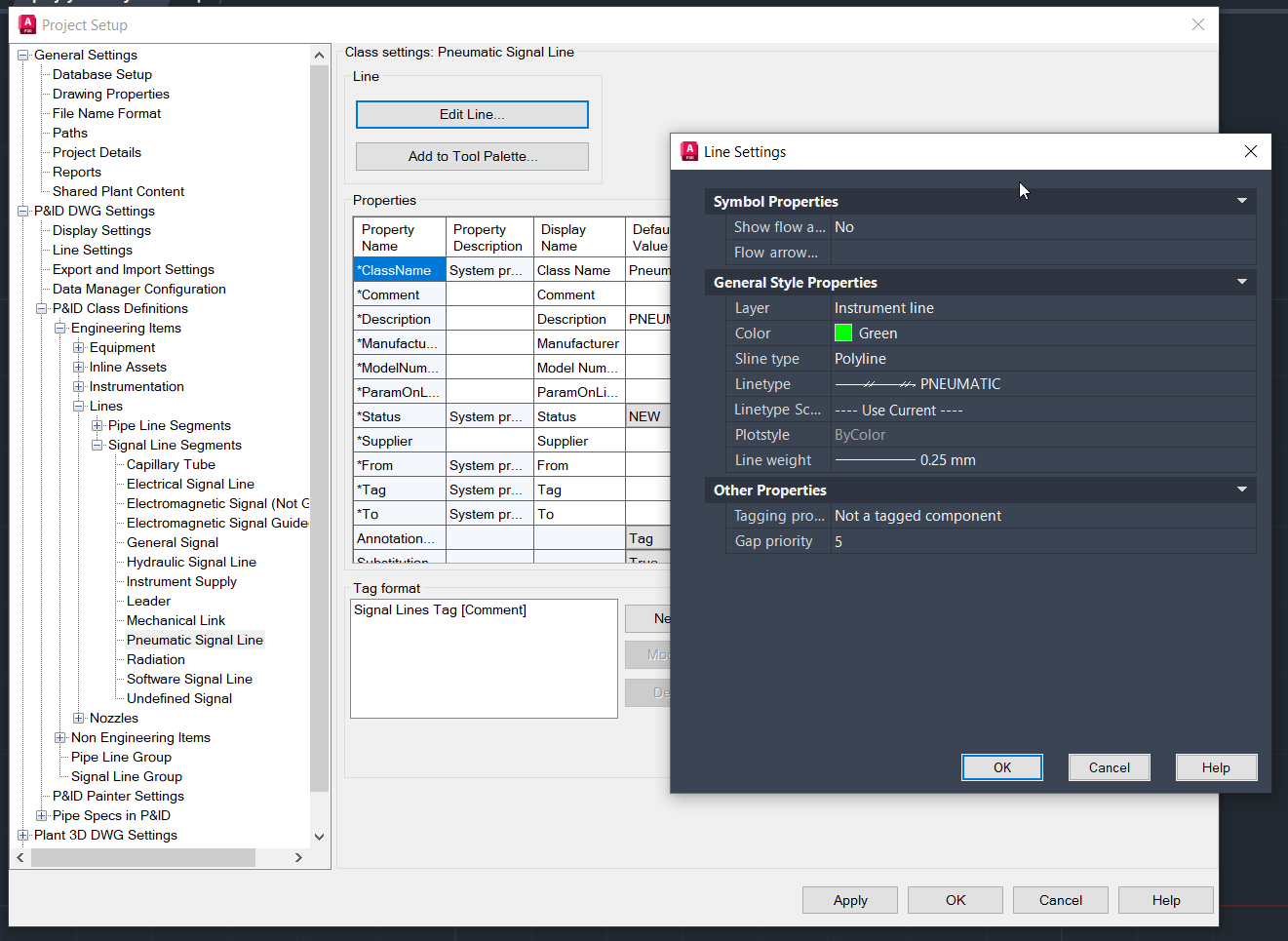Click the red PID icon in Project Setup title bar
The width and height of the screenshot is (1288, 941).
point(25,23)
